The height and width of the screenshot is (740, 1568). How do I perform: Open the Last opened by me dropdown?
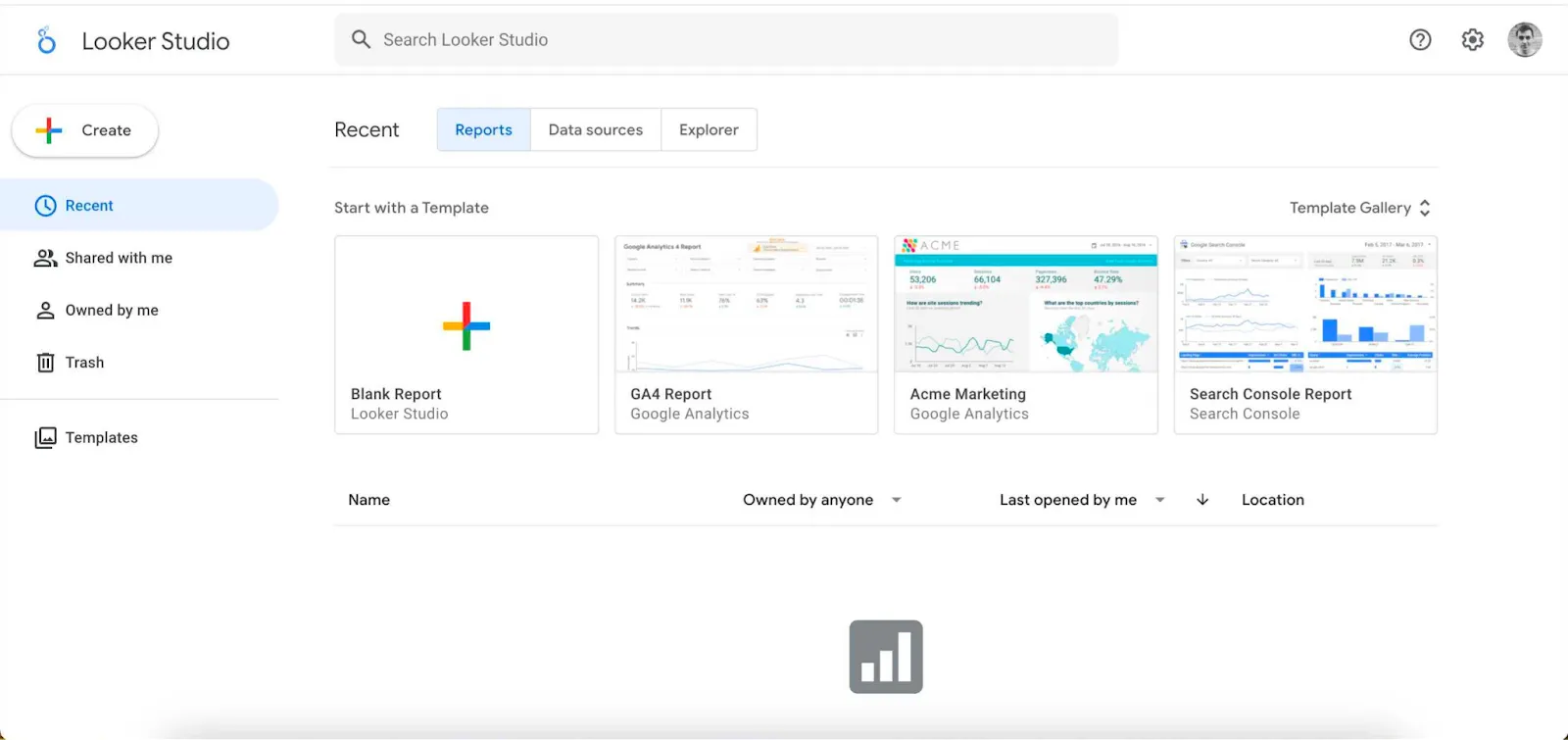(1082, 500)
